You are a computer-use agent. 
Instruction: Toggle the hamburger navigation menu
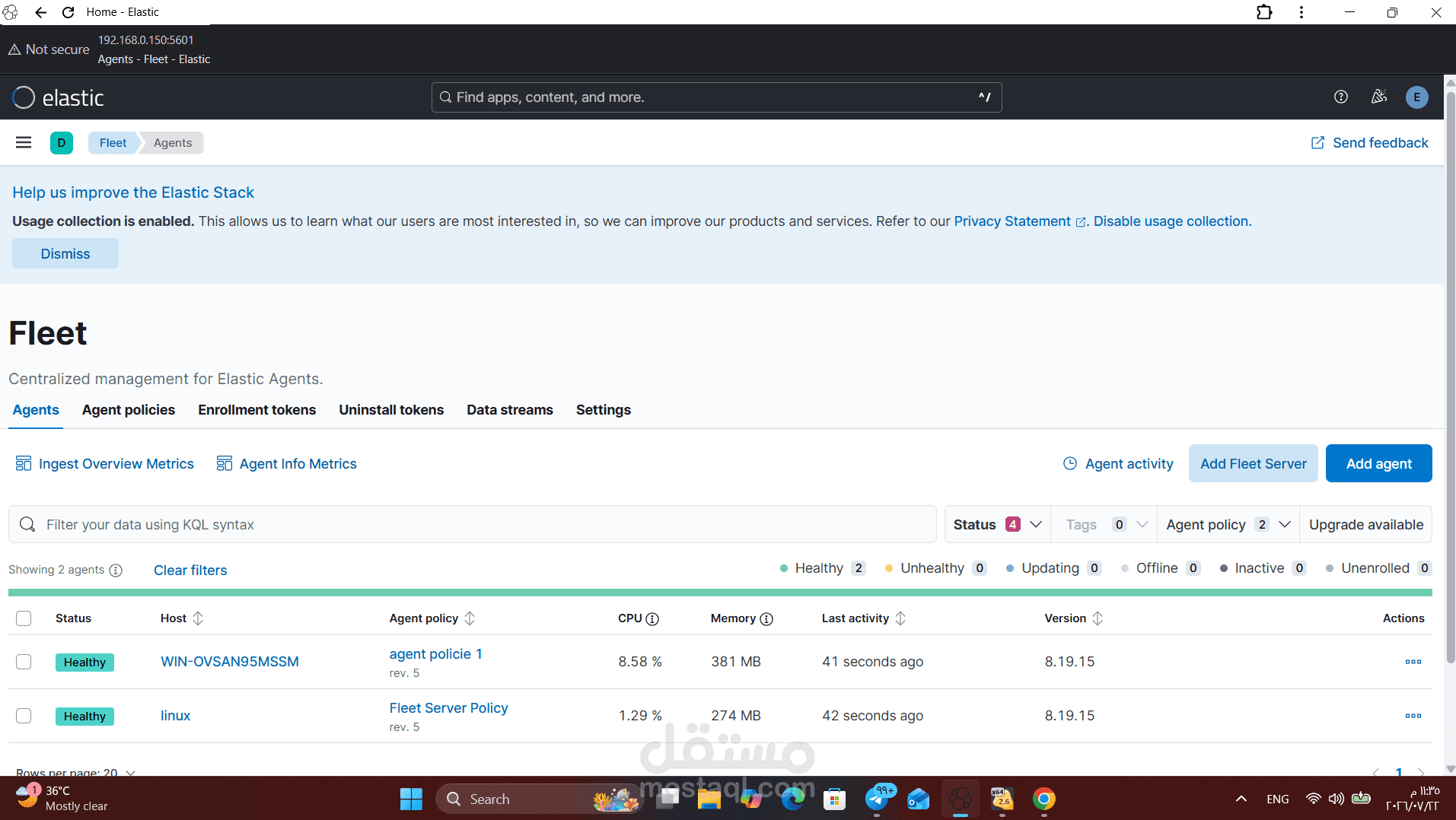click(24, 142)
